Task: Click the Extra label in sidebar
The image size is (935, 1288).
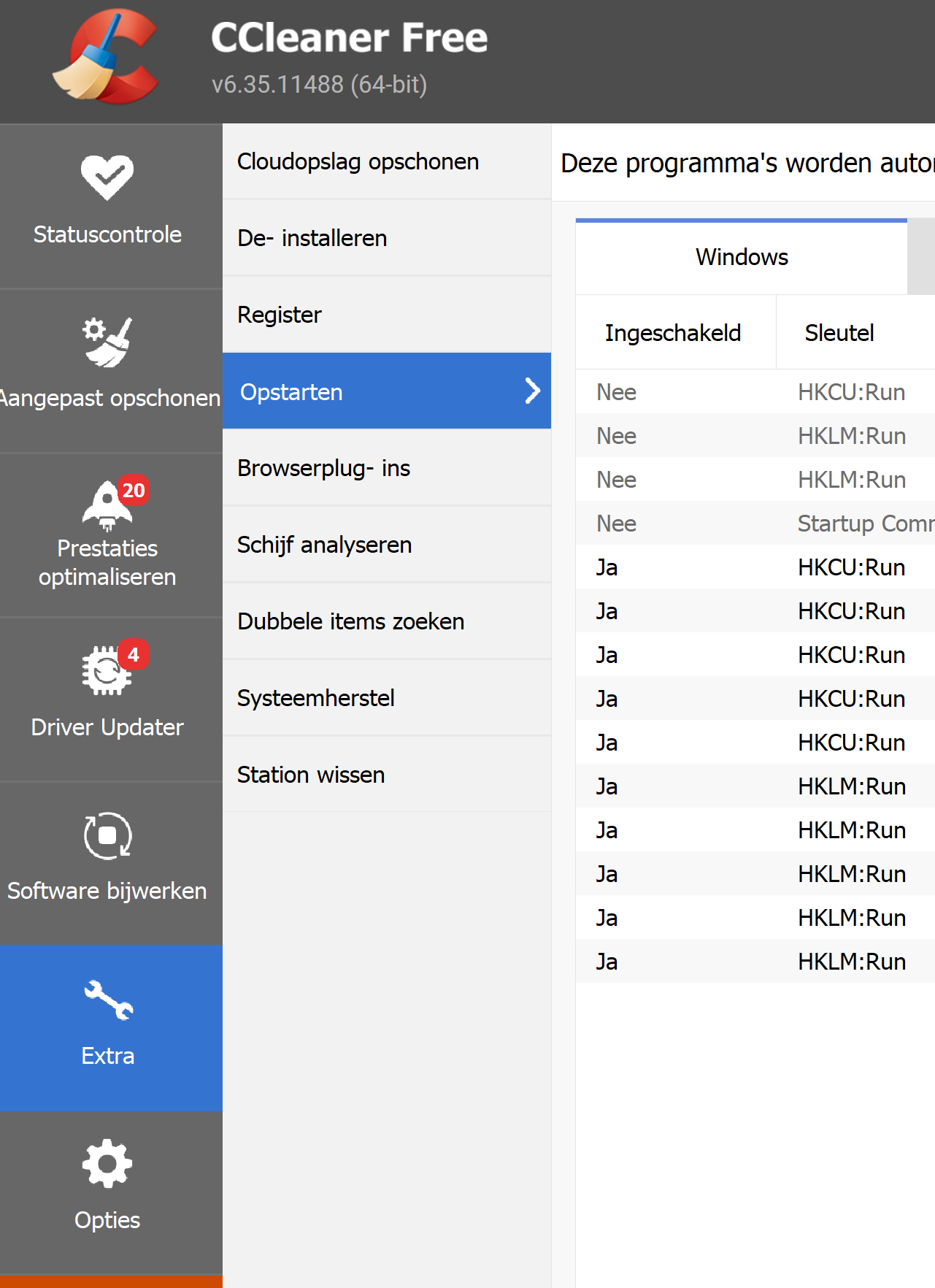Action: click(108, 1056)
